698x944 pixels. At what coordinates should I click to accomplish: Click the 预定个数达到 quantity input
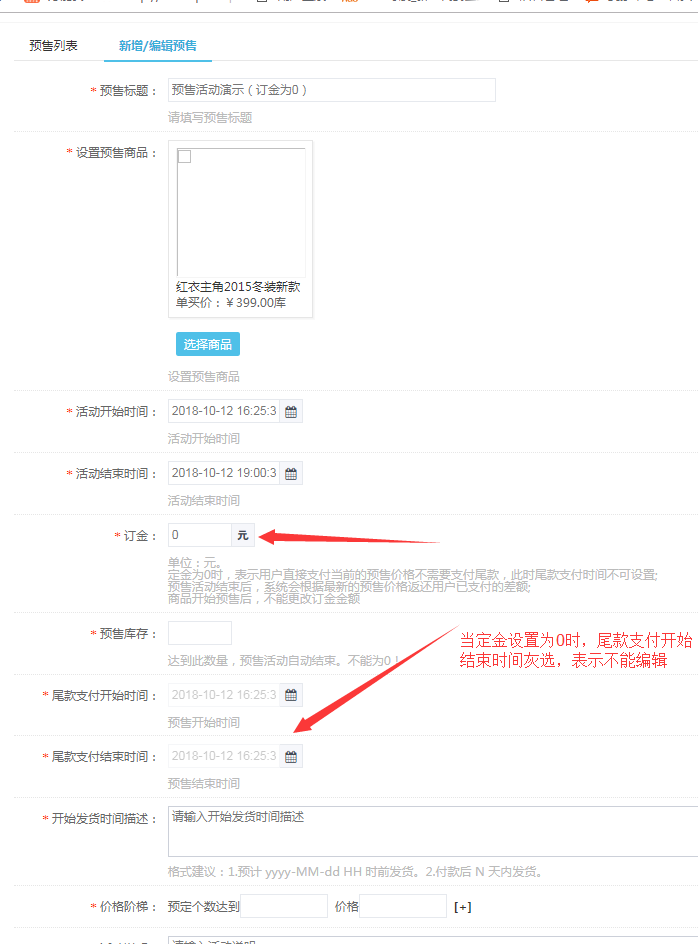coord(284,906)
